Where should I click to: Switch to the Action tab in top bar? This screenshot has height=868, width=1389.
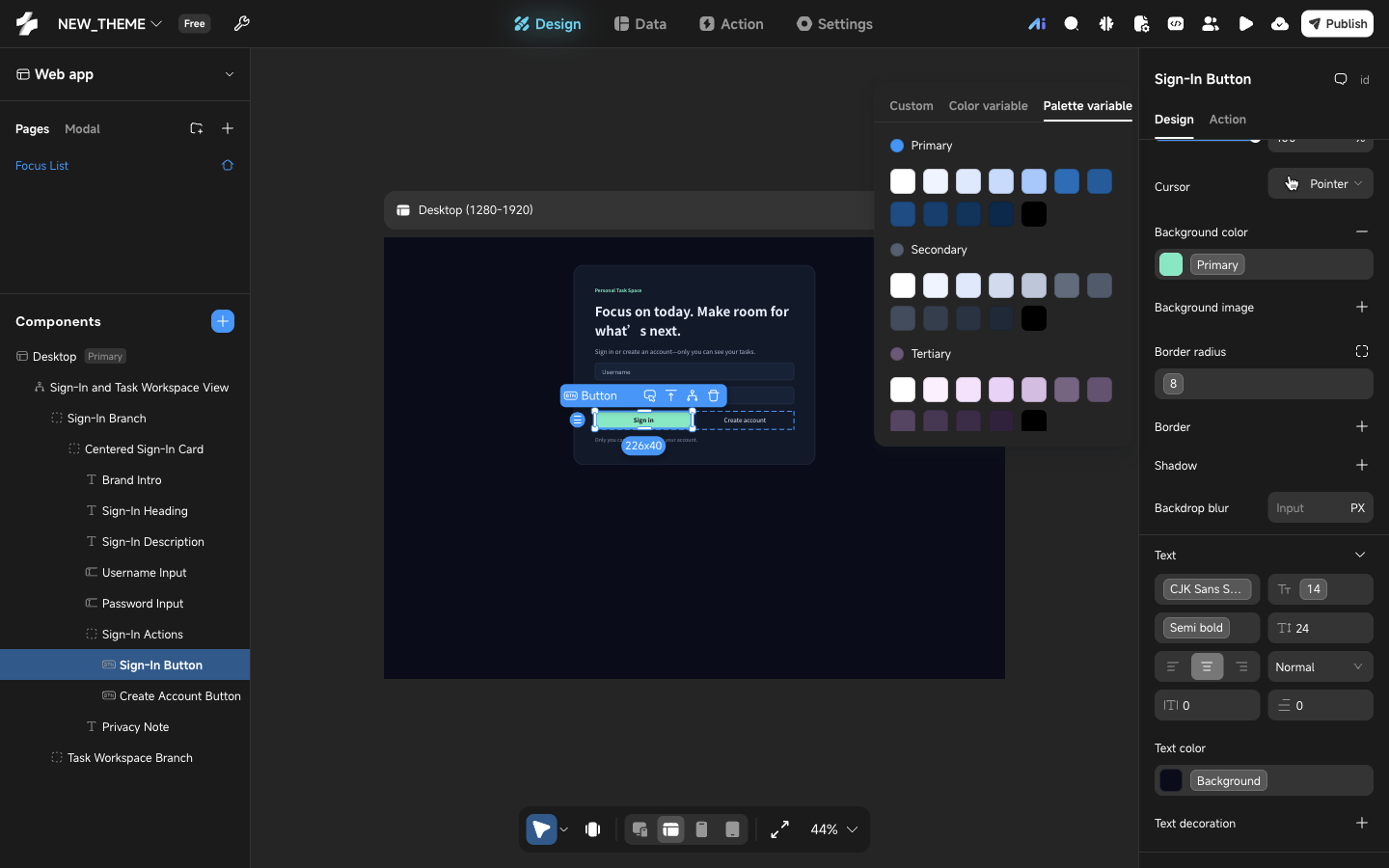click(732, 24)
